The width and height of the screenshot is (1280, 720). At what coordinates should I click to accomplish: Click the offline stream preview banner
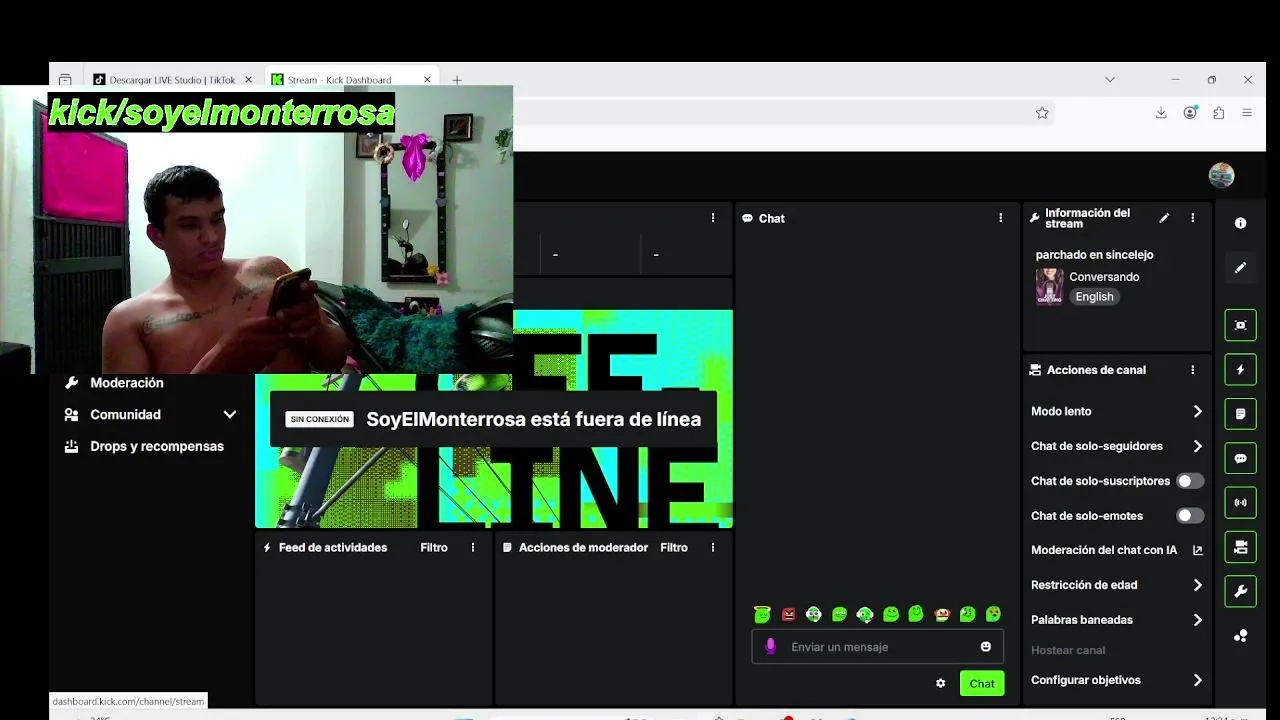click(x=494, y=420)
